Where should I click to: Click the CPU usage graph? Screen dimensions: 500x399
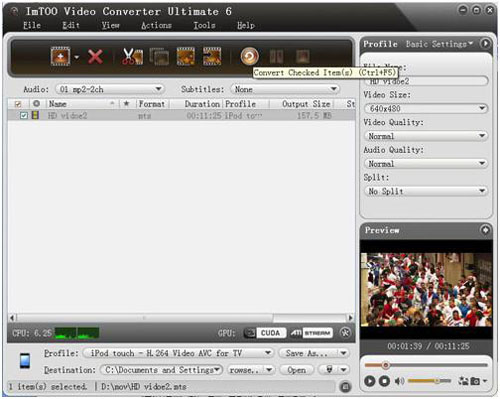pyautogui.click(x=77, y=333)
